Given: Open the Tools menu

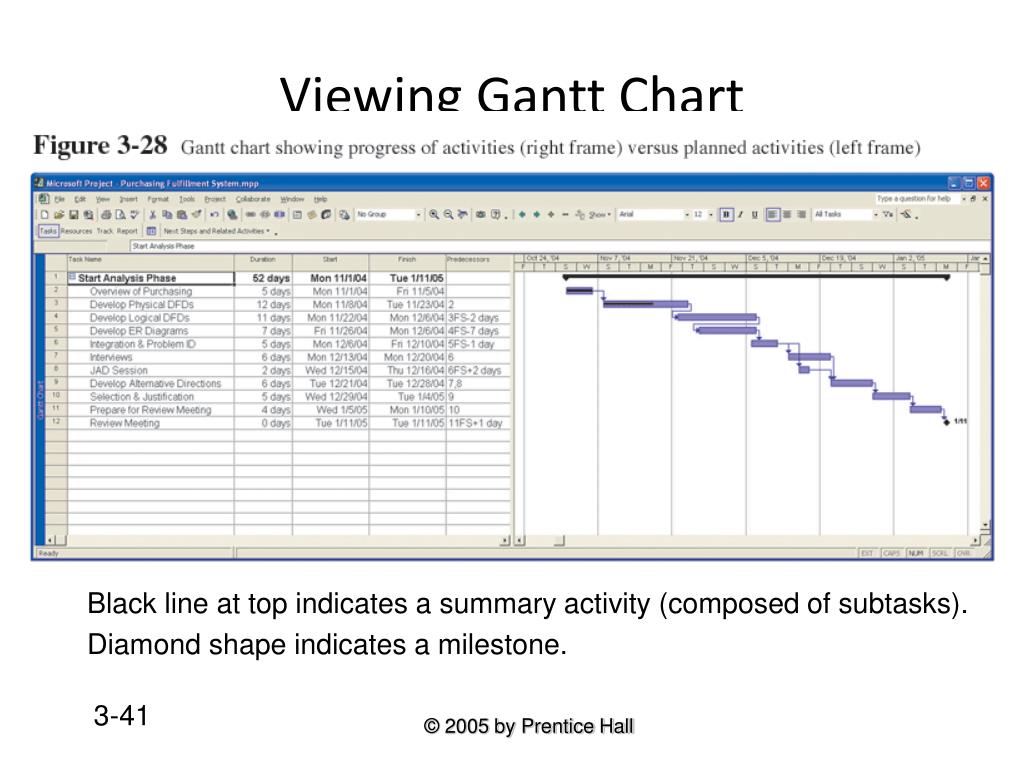Looking at the screenshot, I should 187,199.
